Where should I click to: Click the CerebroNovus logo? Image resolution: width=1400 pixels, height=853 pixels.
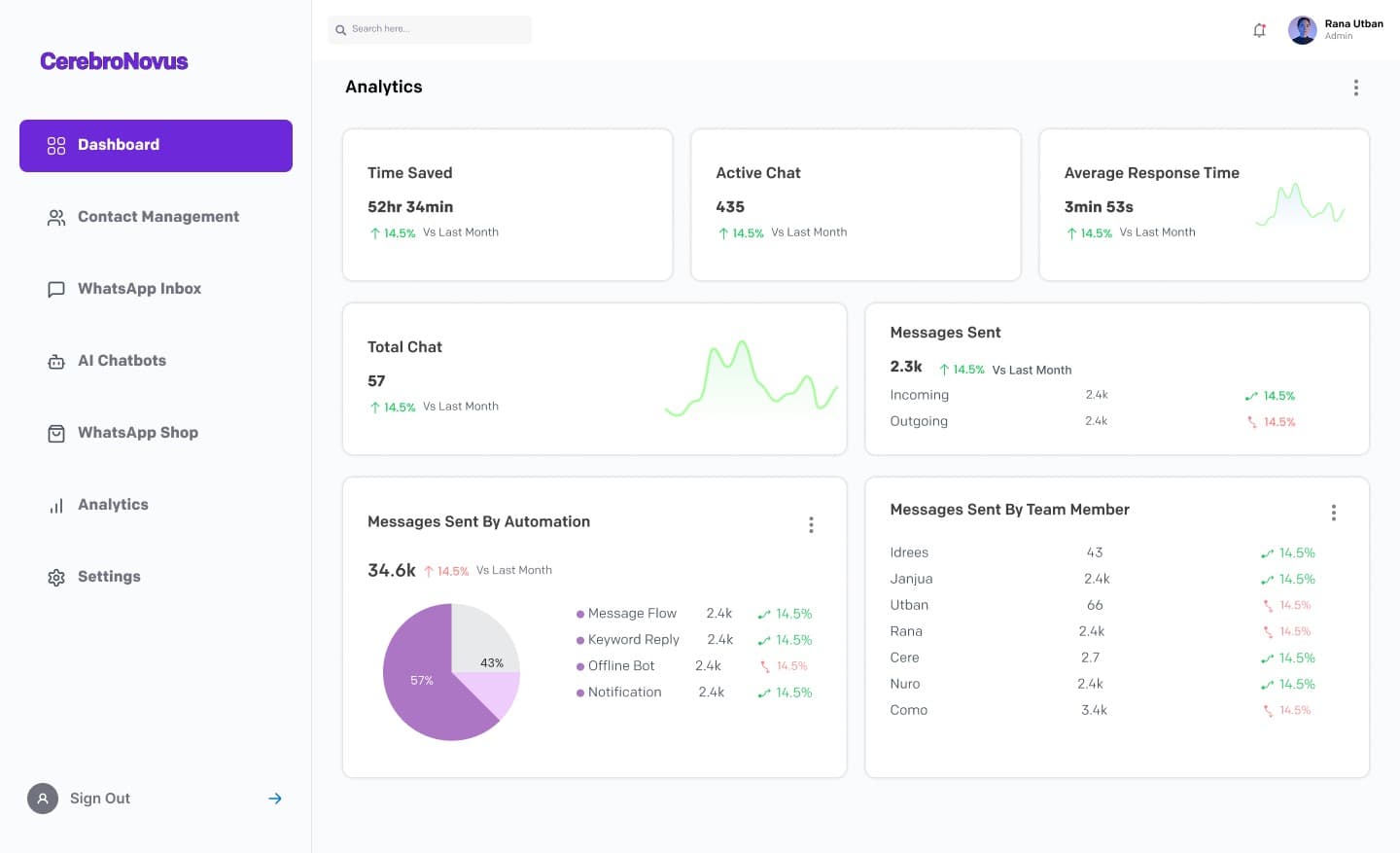click(x=114, y=61)
